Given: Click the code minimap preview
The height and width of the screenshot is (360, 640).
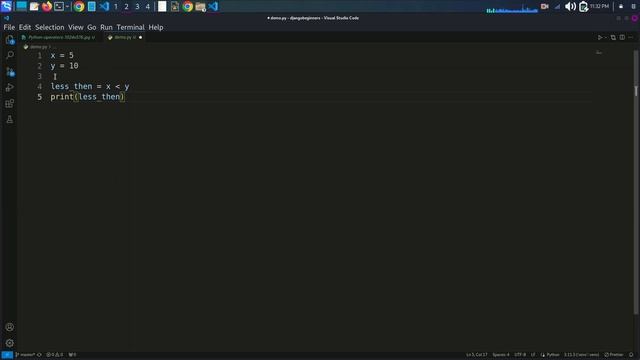Looking at the screenshot, I should click(599, 52).
